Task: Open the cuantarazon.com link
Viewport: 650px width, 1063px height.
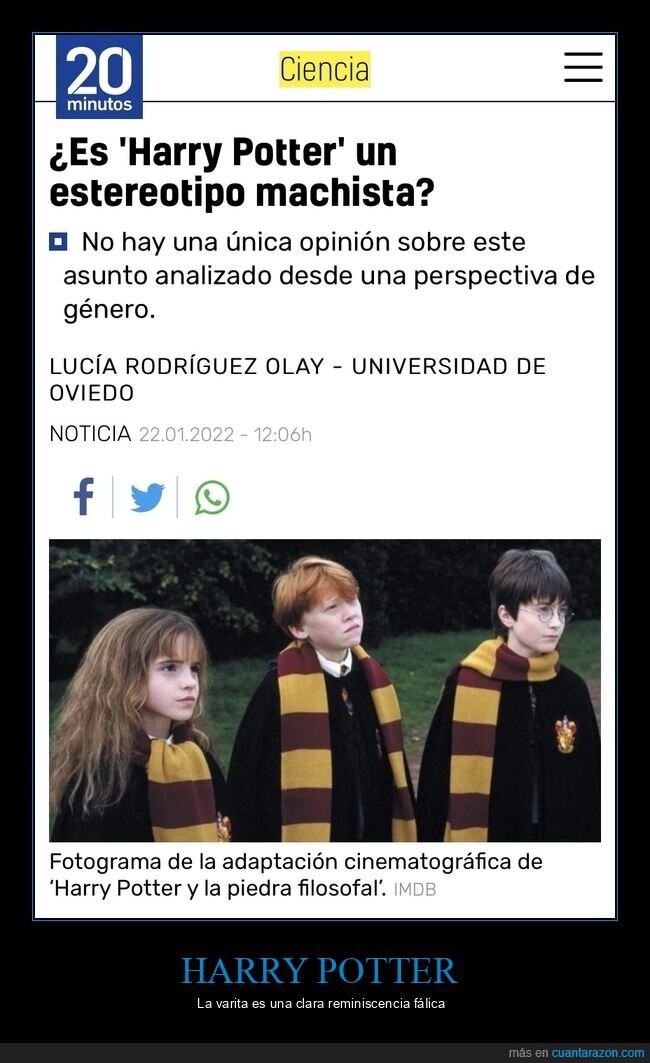Action: click(x=597, y=1052)
